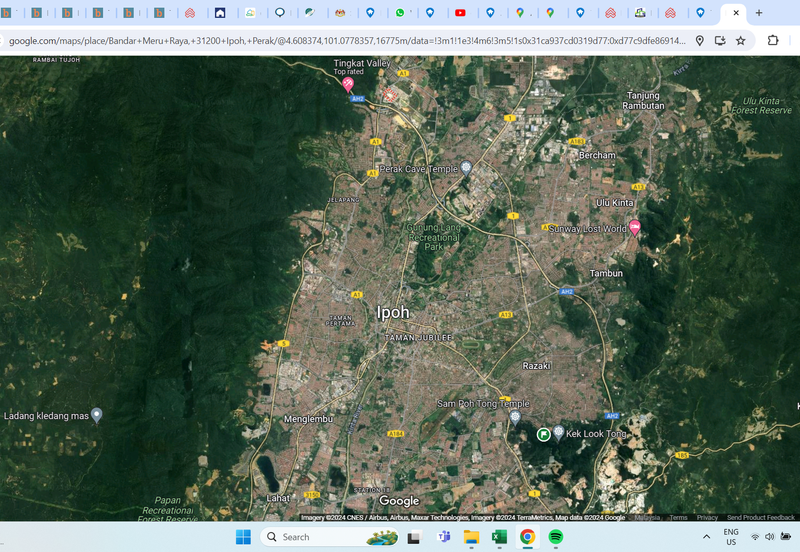Switch to the planet icon tab
Viewport: 800px width, 552px height.
coord(310,13)
